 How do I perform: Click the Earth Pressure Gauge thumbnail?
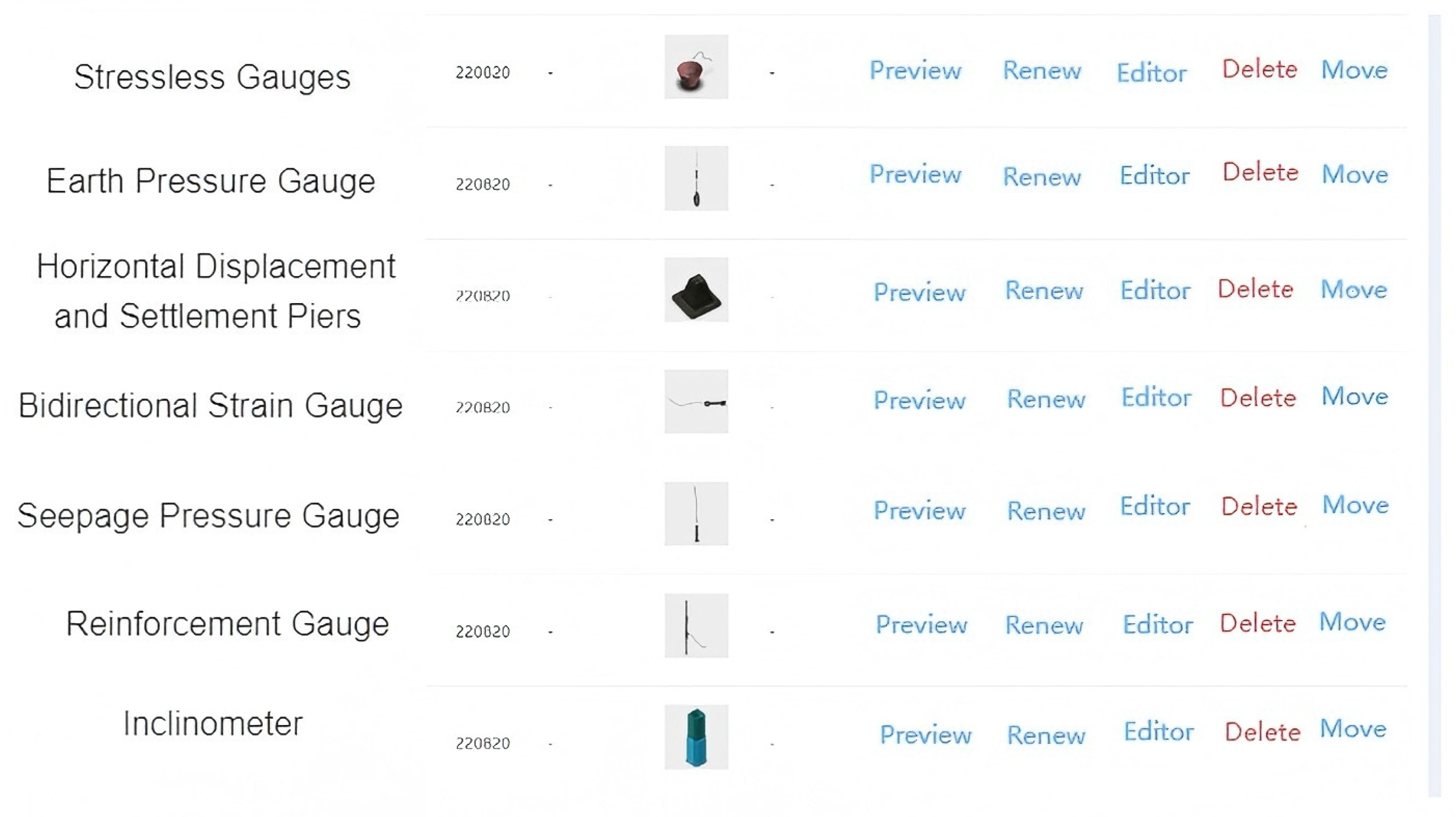pos(696,178)
